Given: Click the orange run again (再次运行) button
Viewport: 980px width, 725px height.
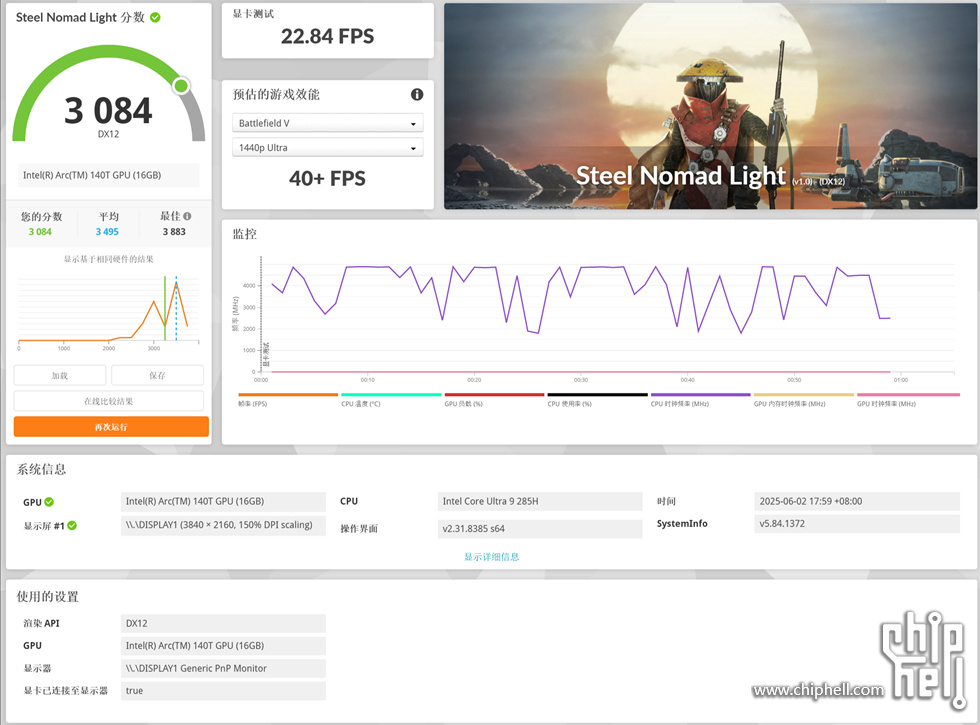Looking at the screenshot, I should 111,427.
